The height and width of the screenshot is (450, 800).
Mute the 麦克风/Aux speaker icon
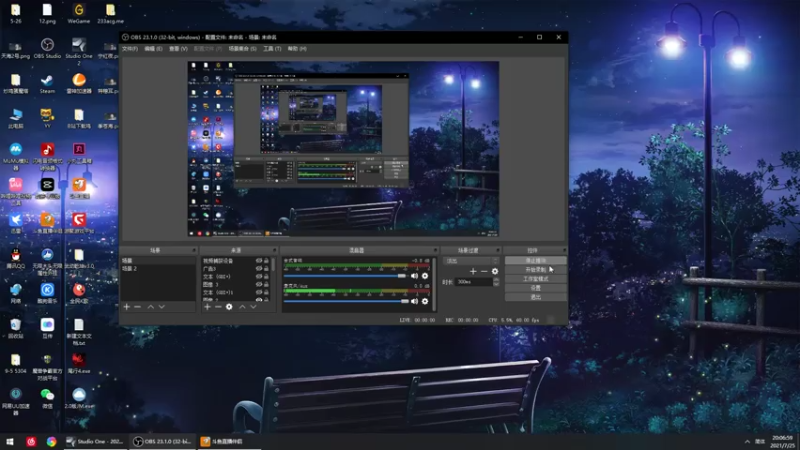click(x=414, y=301)
